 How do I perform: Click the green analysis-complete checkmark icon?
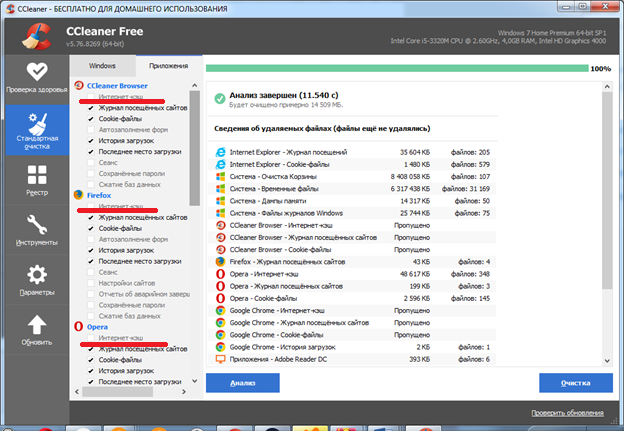(x=220, y=98)
